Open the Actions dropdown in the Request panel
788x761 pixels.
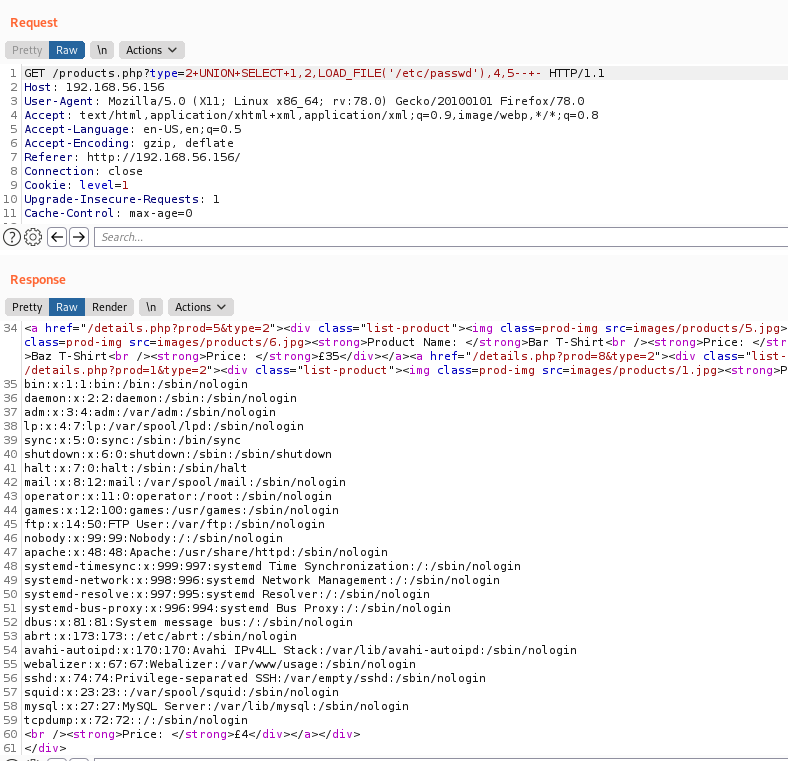coord(152,50)
